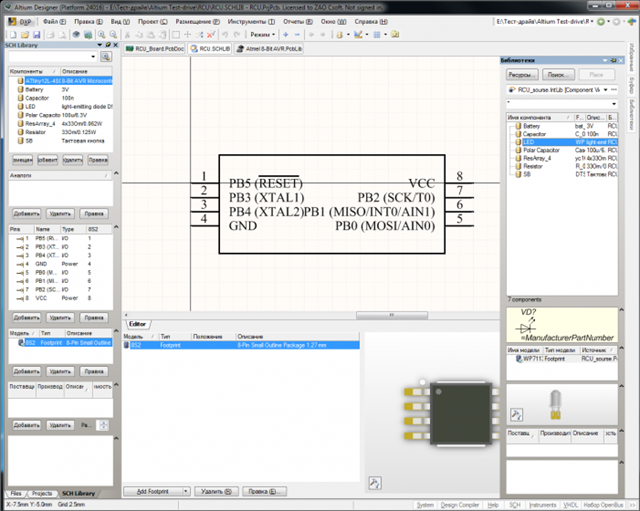Open the Режим dropdown in toolbar

tap(262, 35)
